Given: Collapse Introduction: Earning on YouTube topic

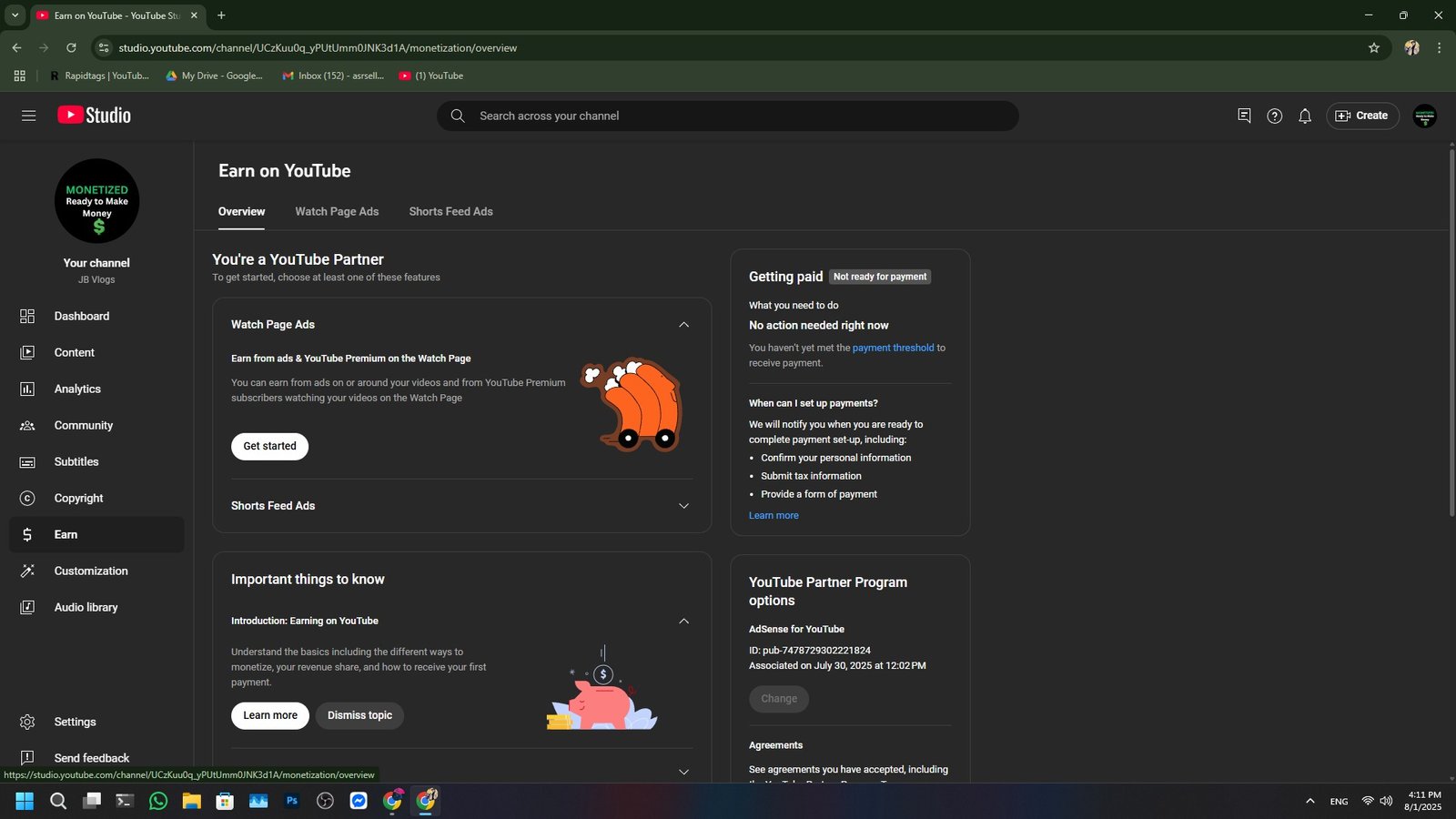Looking at the screenshot, I should (683, 621).
